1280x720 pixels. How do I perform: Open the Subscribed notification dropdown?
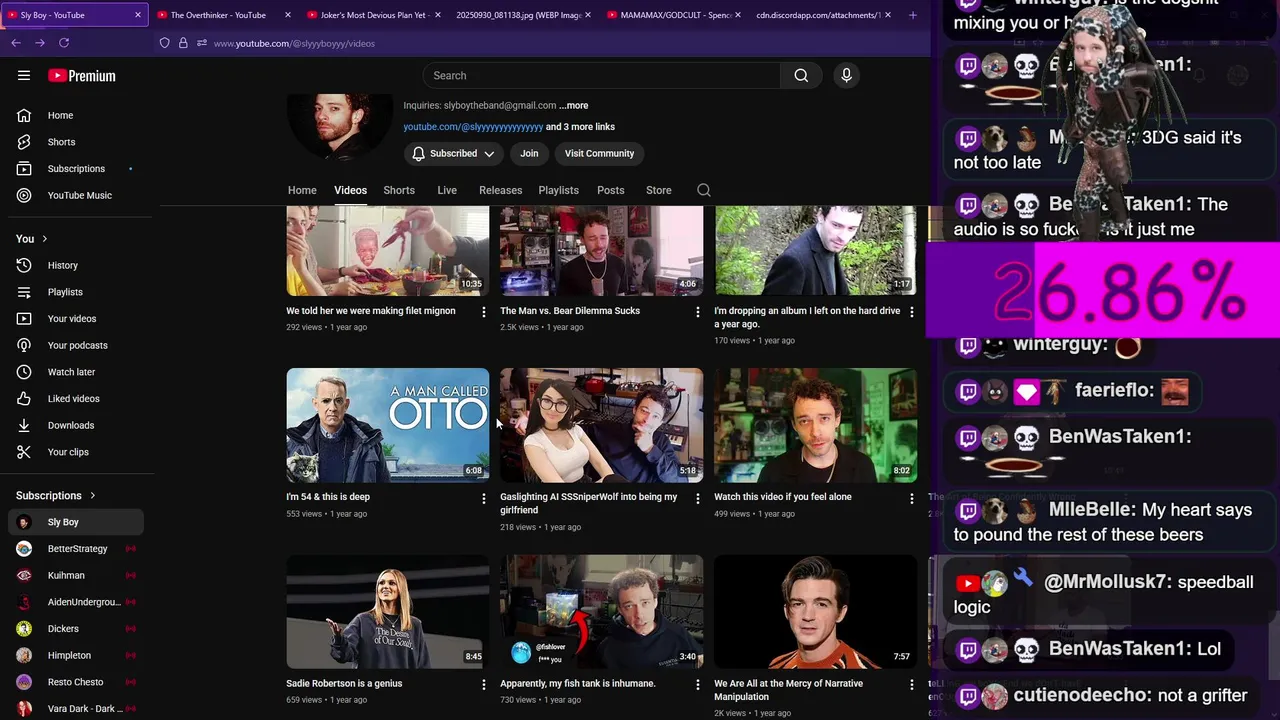tap(453, 154)
